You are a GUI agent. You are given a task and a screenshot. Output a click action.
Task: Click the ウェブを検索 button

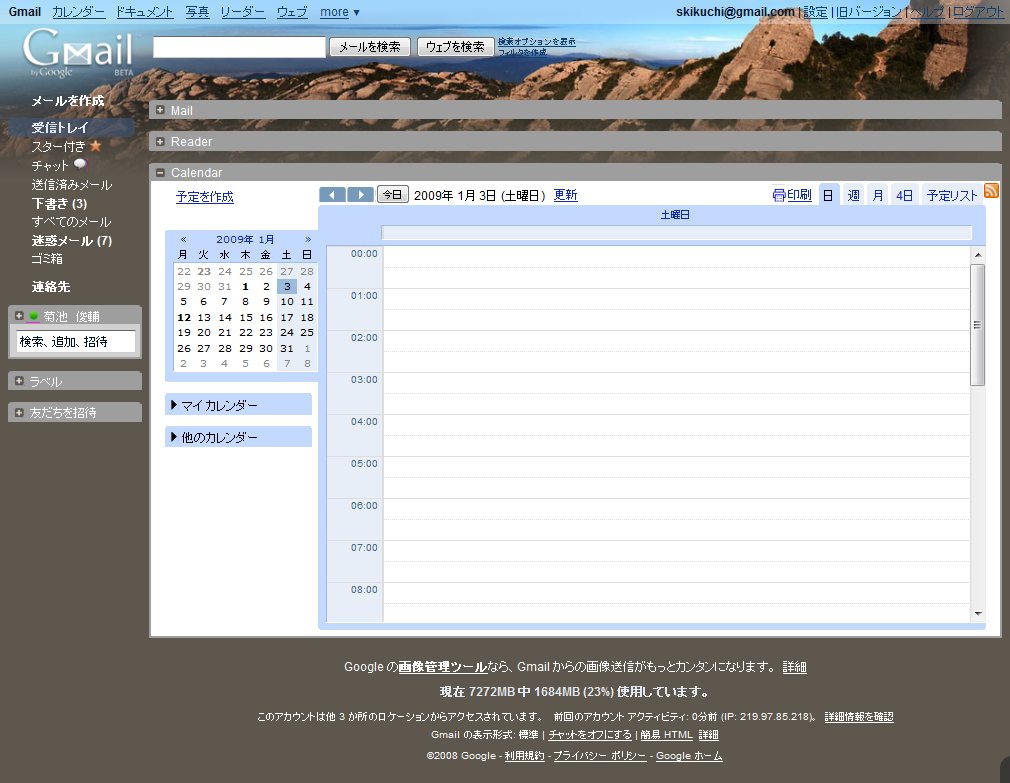[x=455, y=47]
